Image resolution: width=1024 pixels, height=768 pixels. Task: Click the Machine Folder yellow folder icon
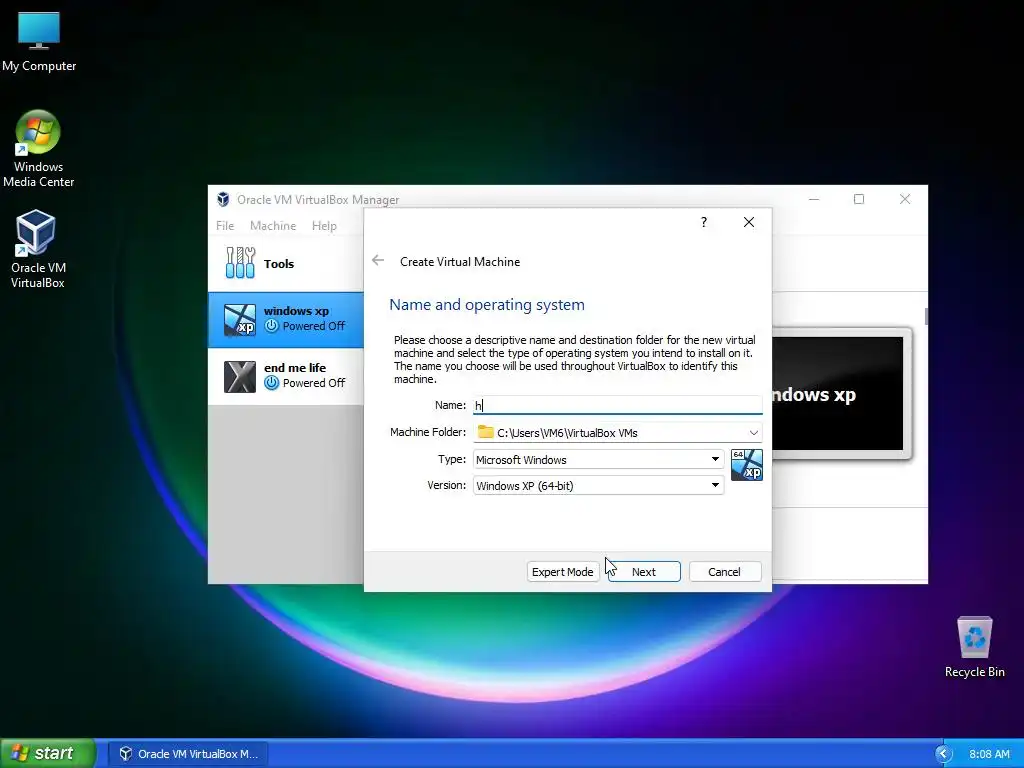[x=485, y=432]
